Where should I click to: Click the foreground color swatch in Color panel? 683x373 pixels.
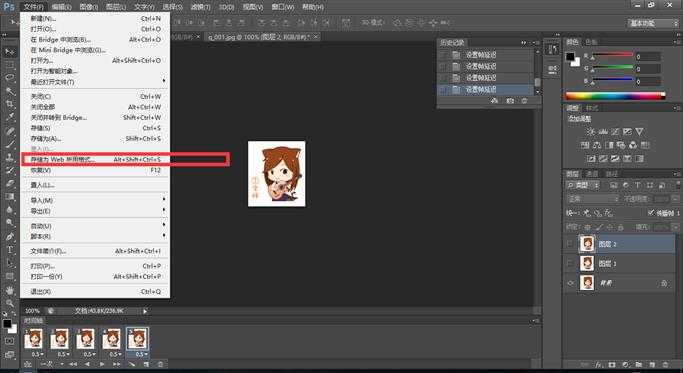(570, 56)
